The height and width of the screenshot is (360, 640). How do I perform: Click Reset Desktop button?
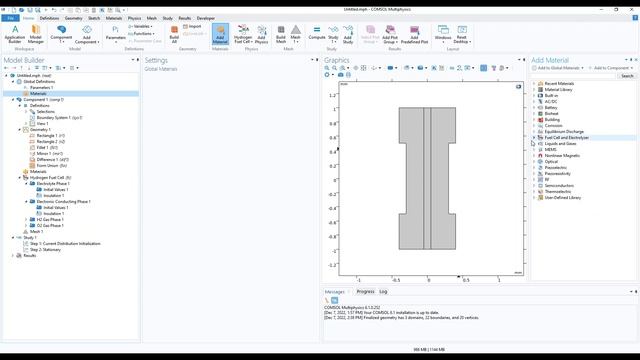[462, 34]
